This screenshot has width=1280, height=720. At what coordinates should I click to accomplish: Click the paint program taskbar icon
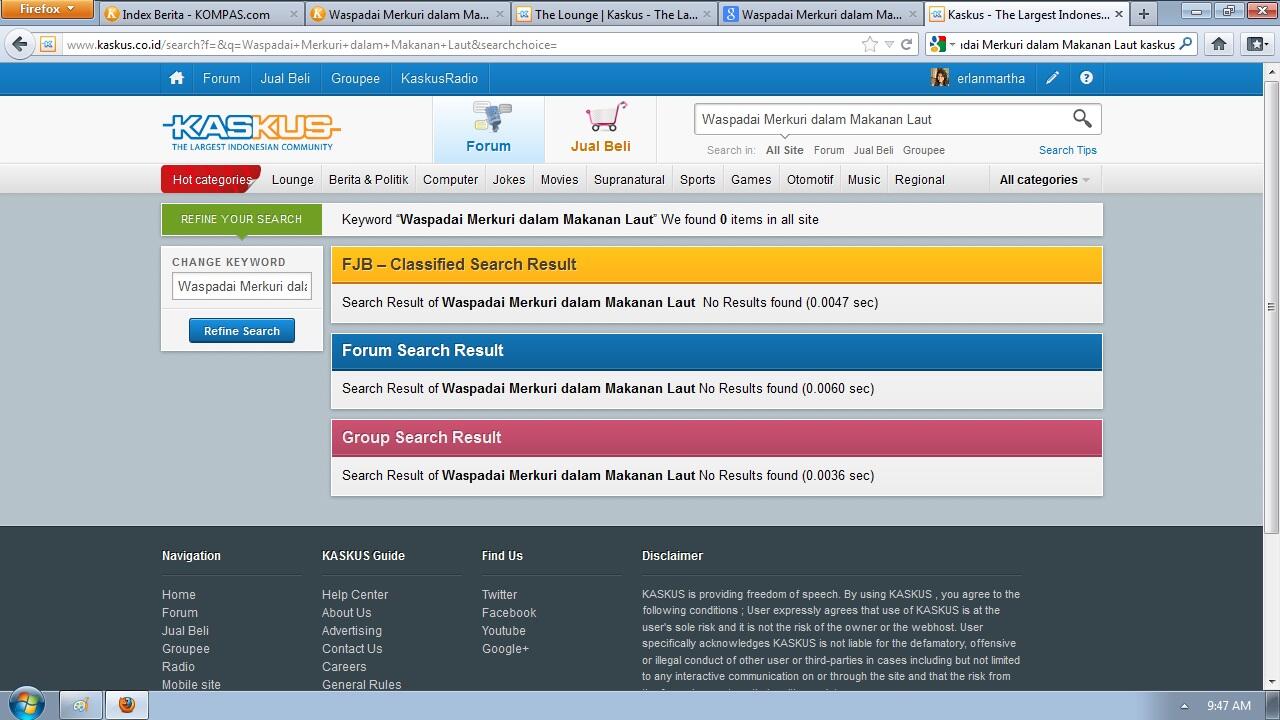pyautogui.click(x=80, y=705)
